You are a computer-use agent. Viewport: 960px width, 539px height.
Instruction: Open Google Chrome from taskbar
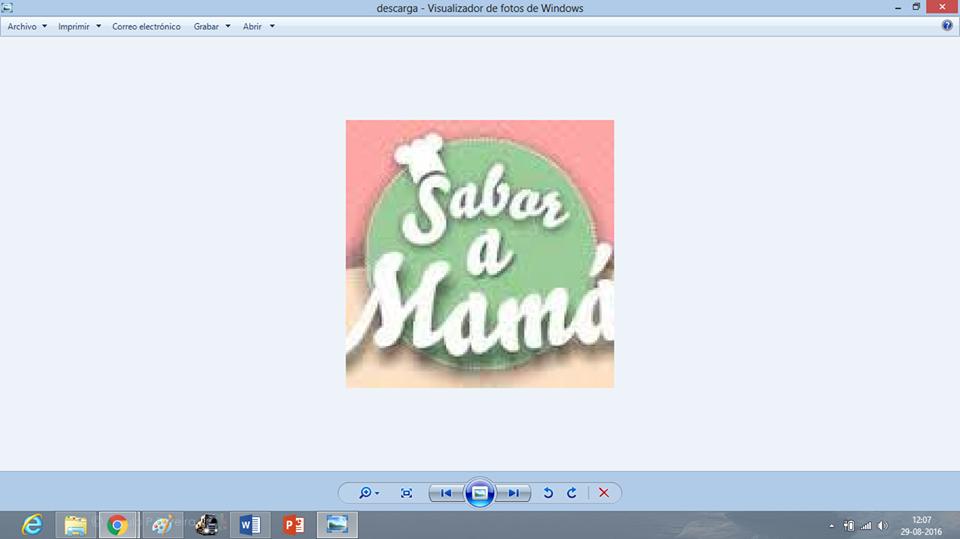(x=118, y=525)
